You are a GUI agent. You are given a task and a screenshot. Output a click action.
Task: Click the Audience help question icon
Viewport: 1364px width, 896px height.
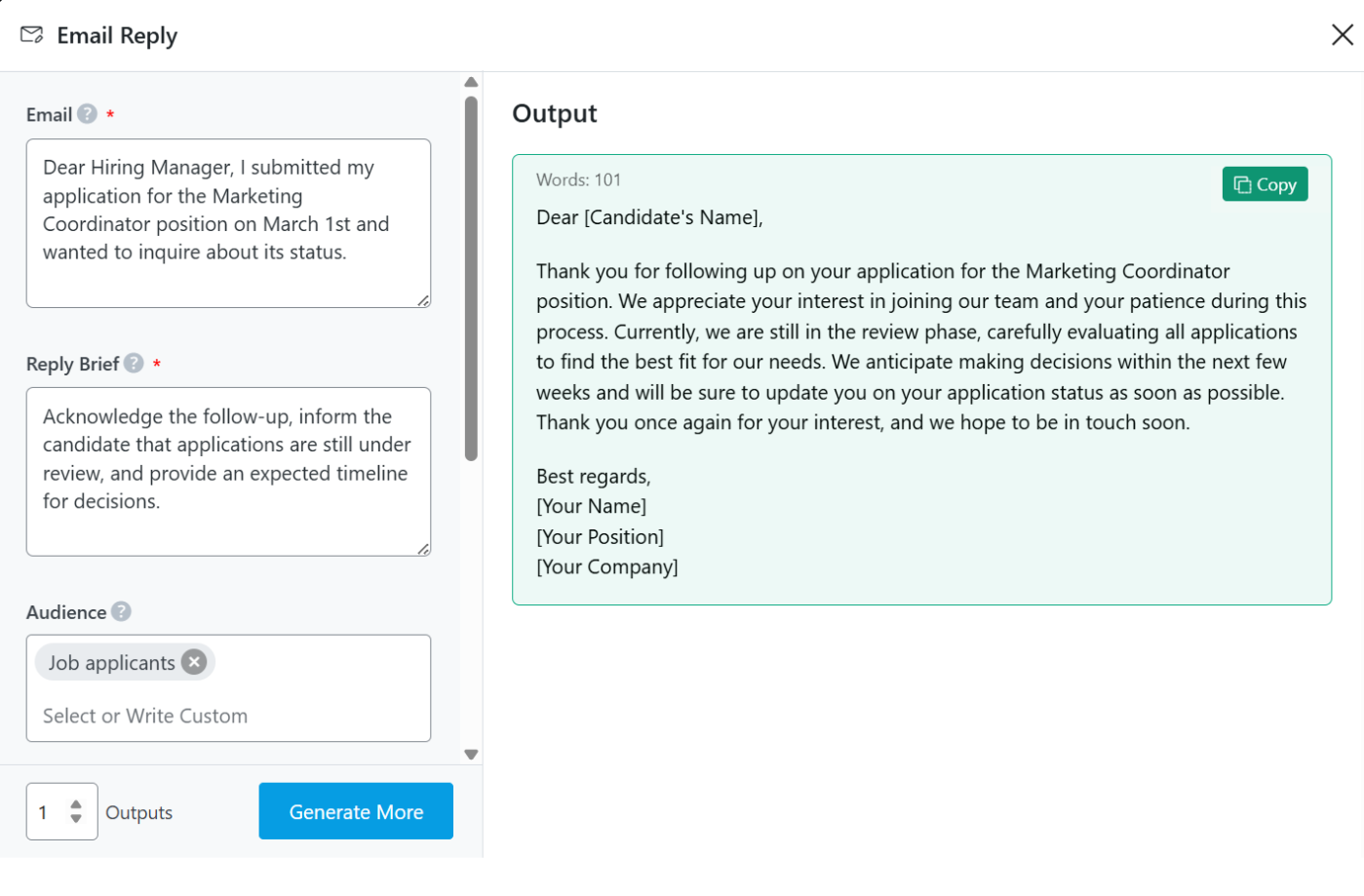pyautogui.click(x=121, y=611)
